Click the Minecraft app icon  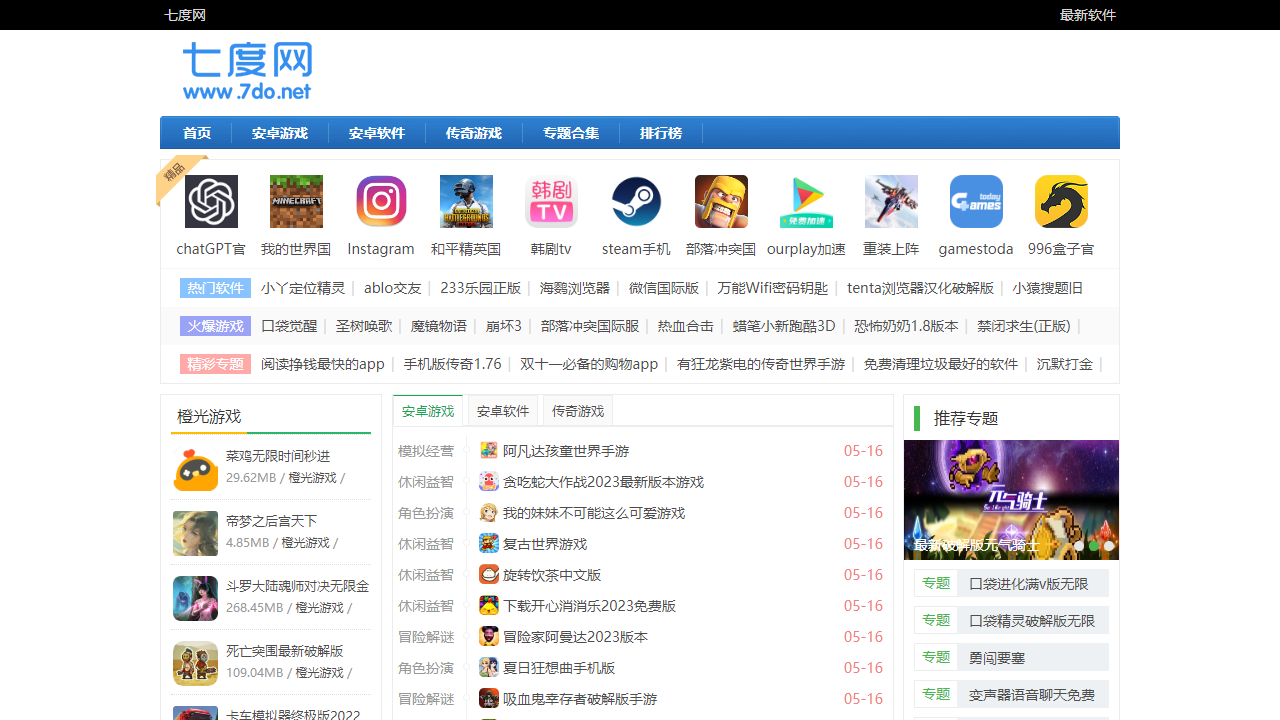point(296,202)
